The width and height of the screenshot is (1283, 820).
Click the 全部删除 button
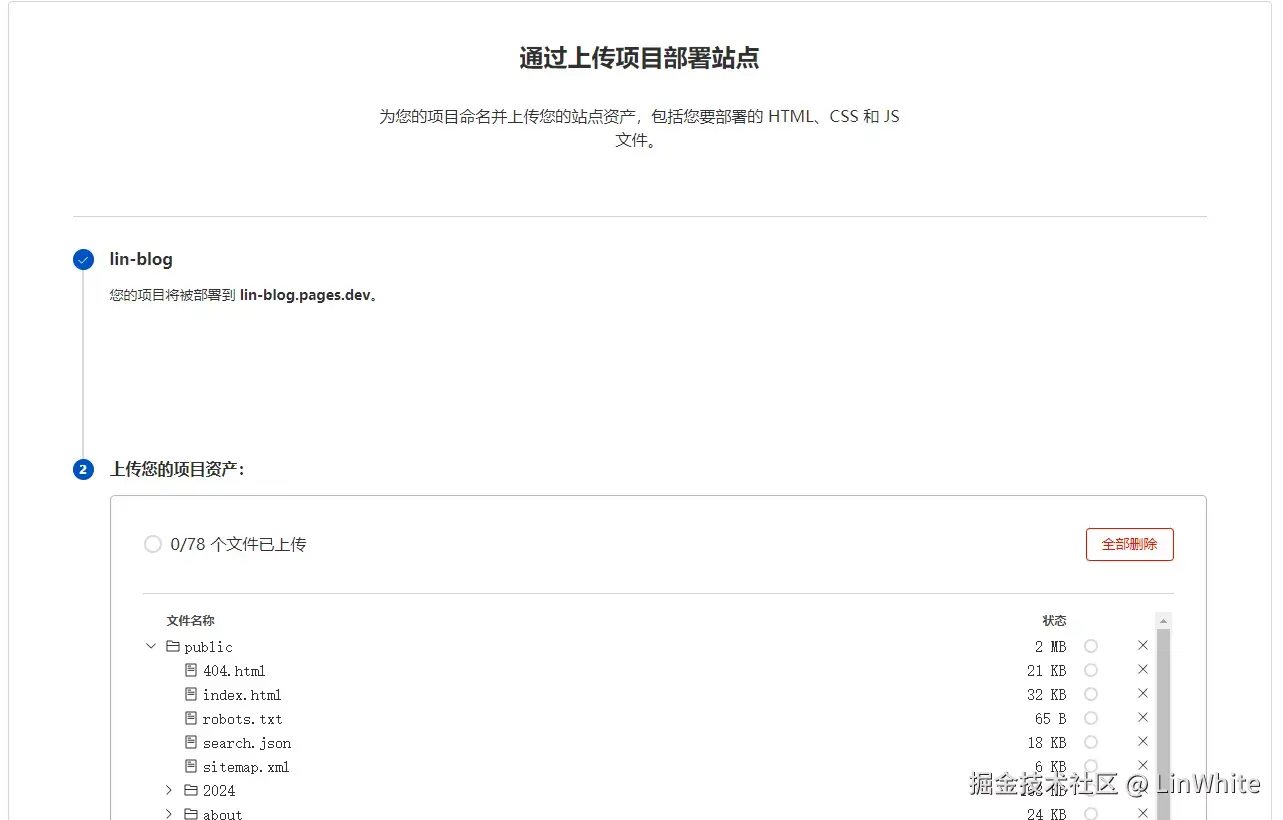point(1129,544)
